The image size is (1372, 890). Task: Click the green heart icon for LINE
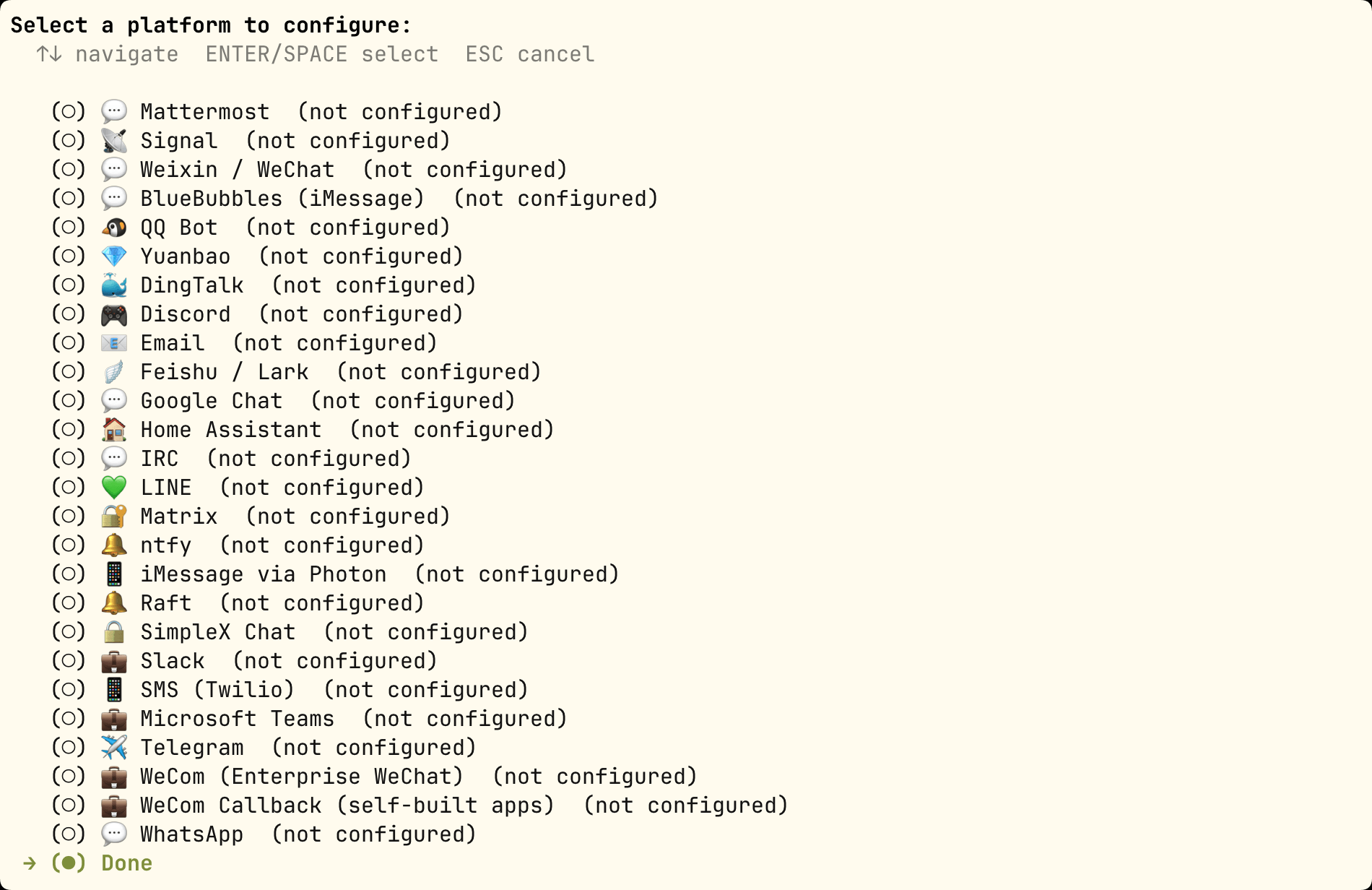(x=114, y=488)
